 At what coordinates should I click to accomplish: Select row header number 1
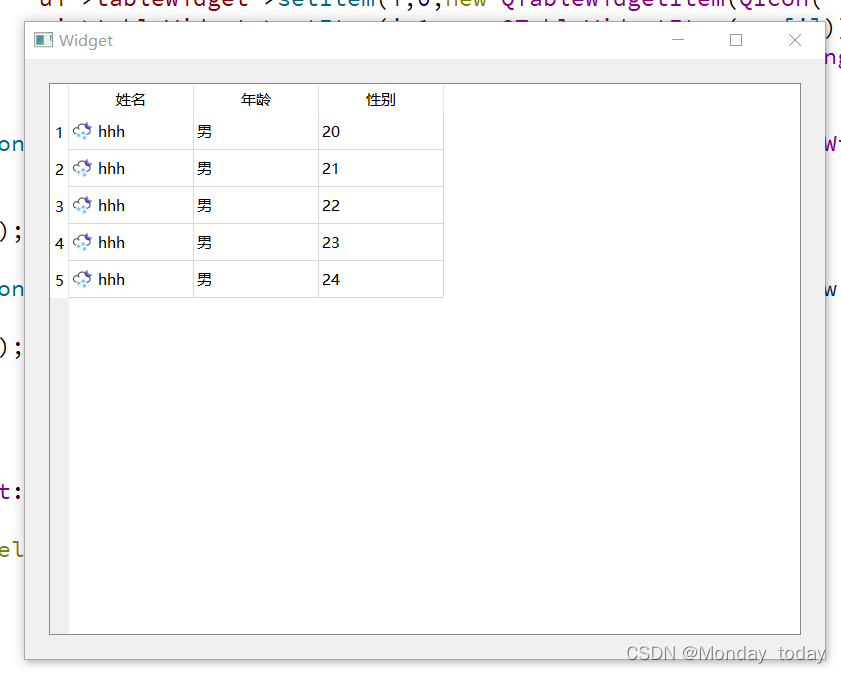click(59, 131)
